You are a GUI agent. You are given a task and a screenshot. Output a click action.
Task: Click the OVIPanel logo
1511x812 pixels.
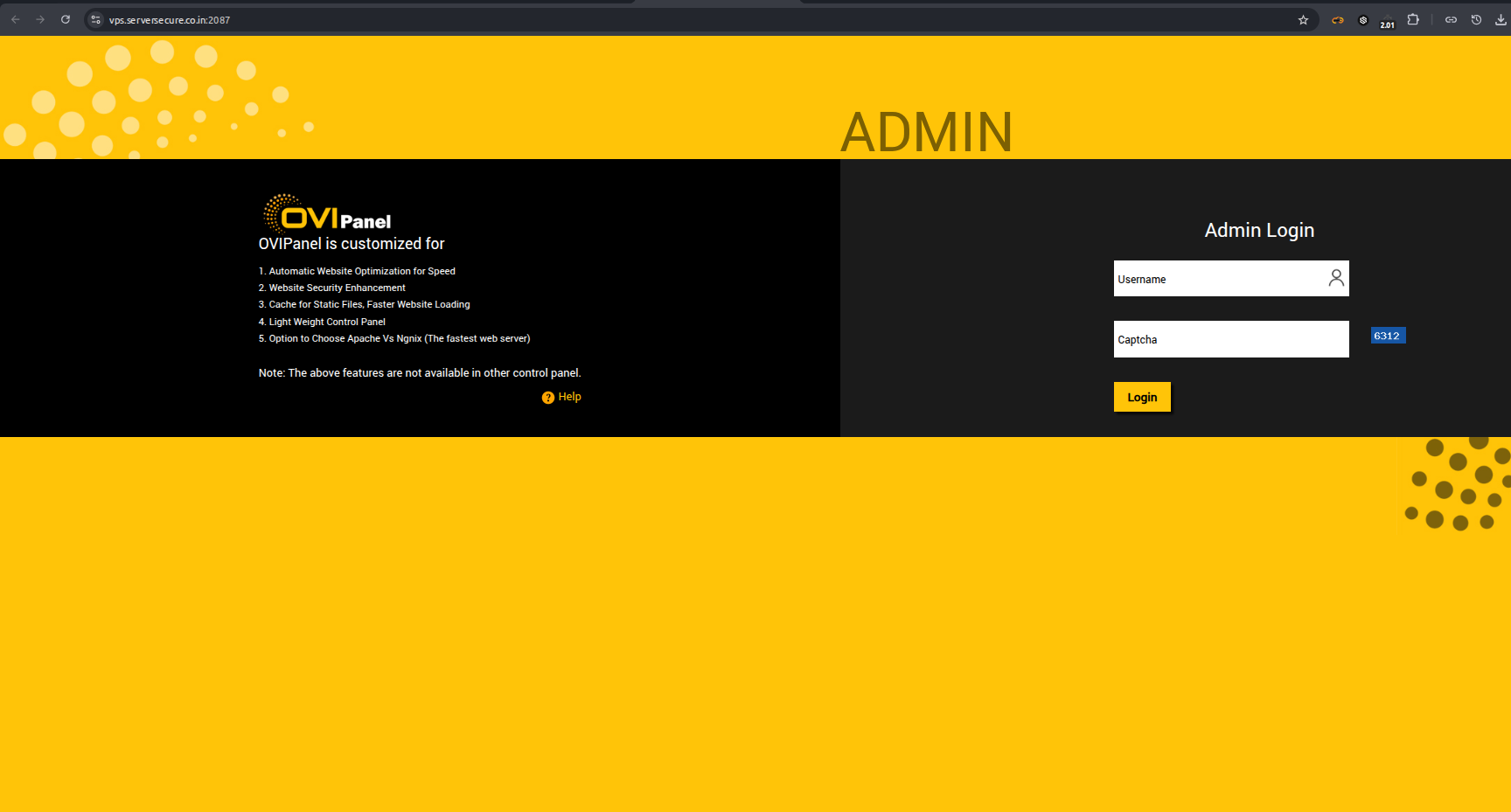pos(327,213)
